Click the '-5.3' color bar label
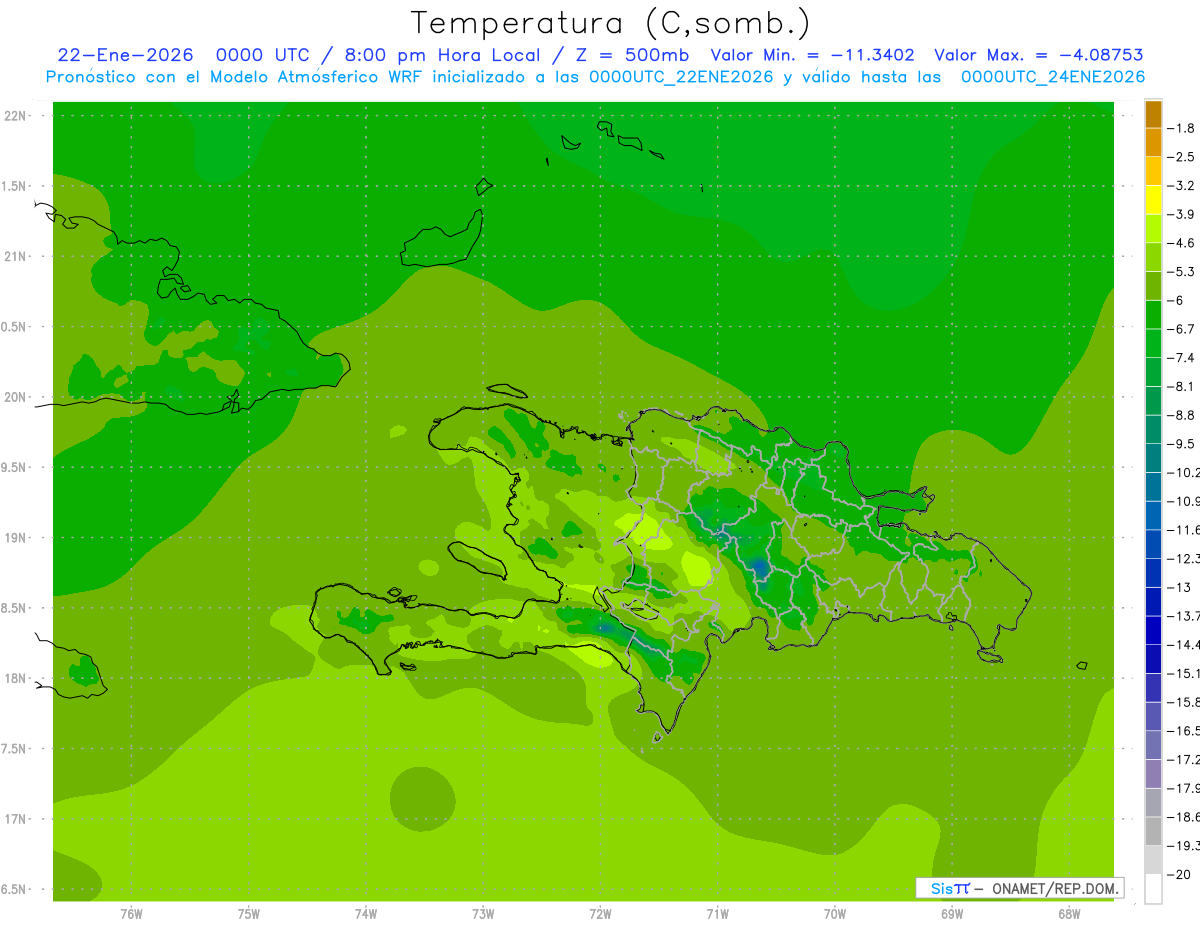 click(x=1181, y=271)
